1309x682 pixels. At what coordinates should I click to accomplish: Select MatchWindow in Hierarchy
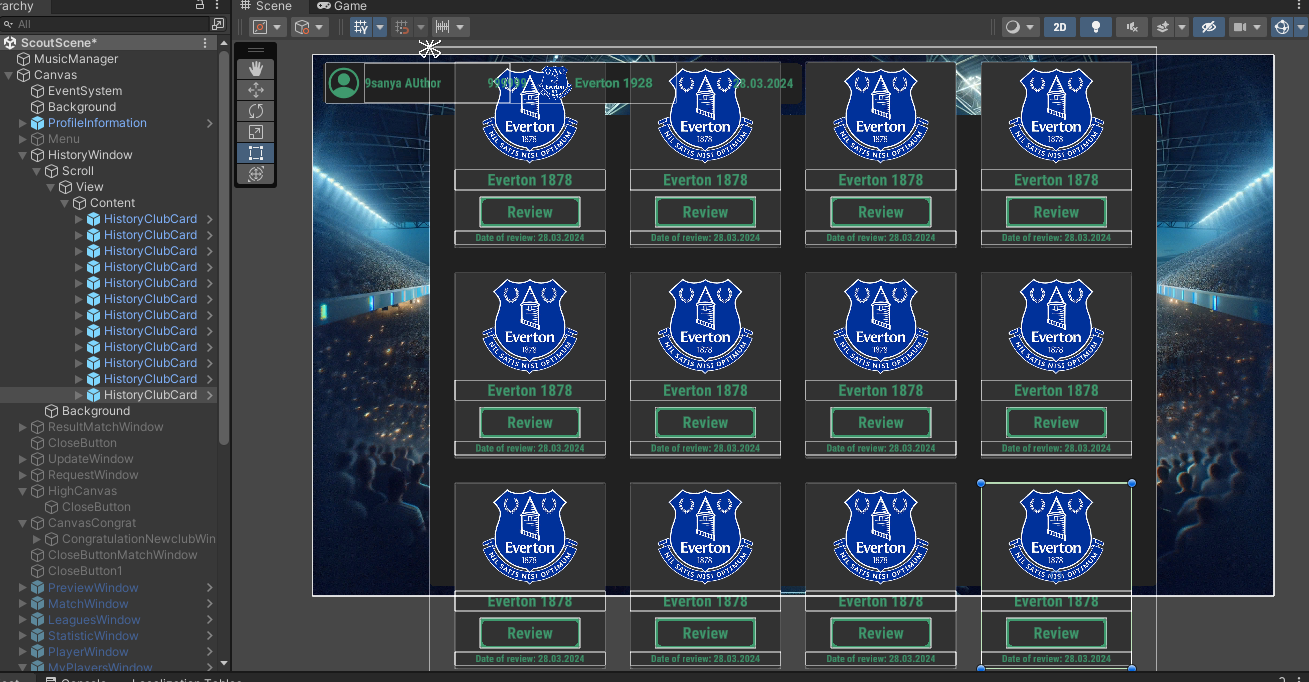pyautogui.click(x=88, y=604)
